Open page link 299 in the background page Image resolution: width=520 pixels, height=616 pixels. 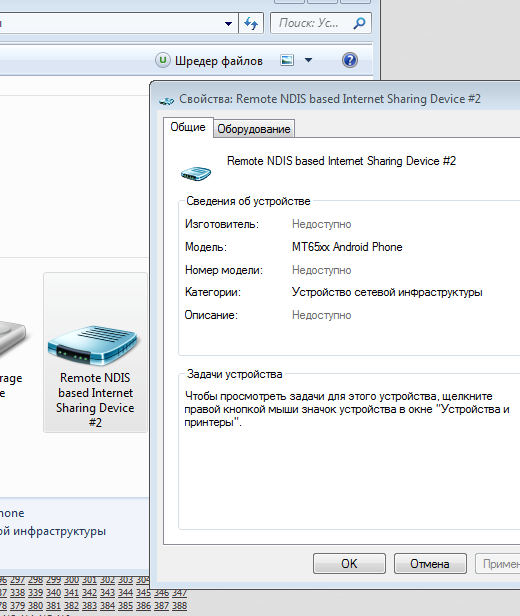pos(53,580)
